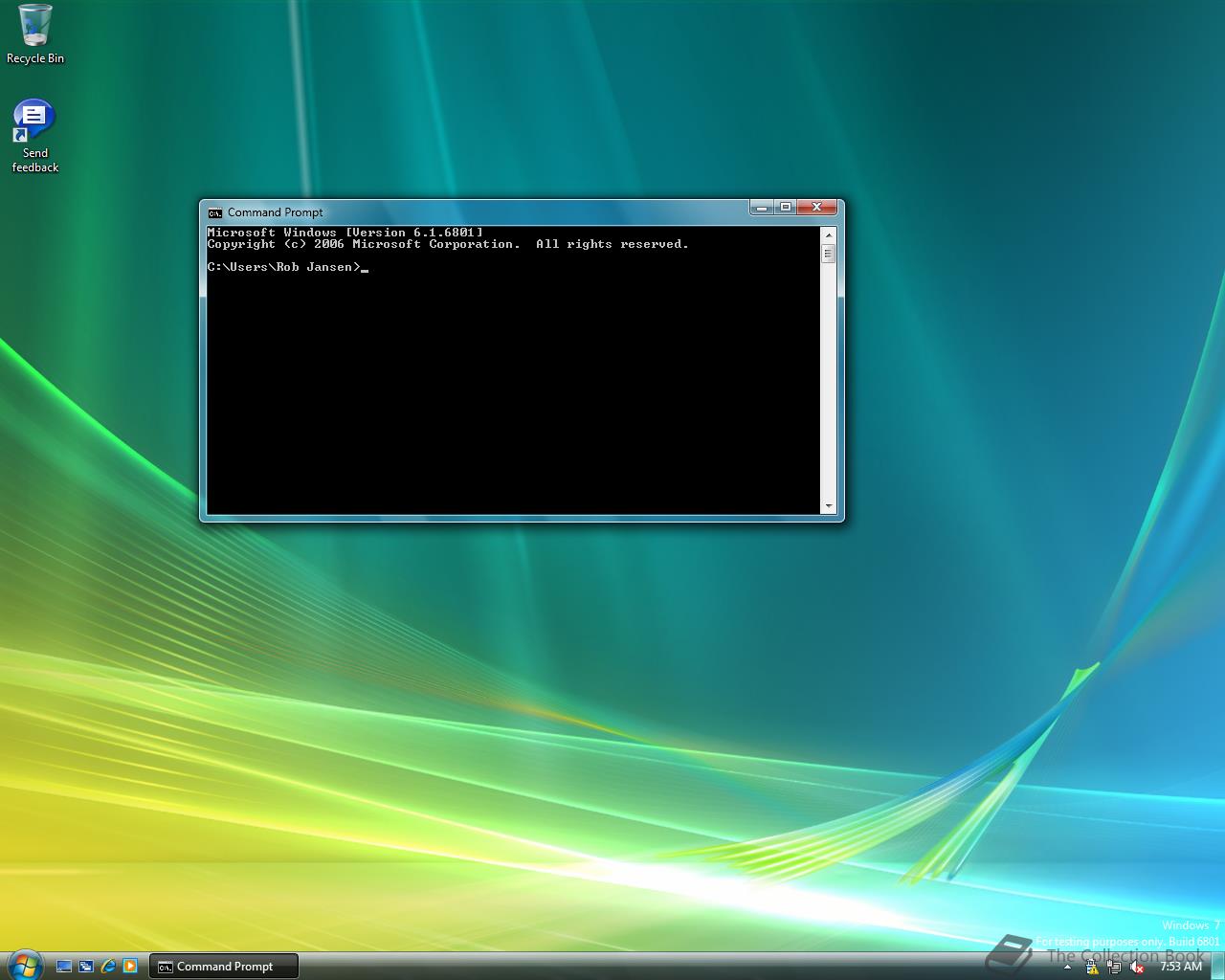This screenshot has width=1225, height=980.
Task: Open the Action Center warning tray icon
Action: 1092,967
